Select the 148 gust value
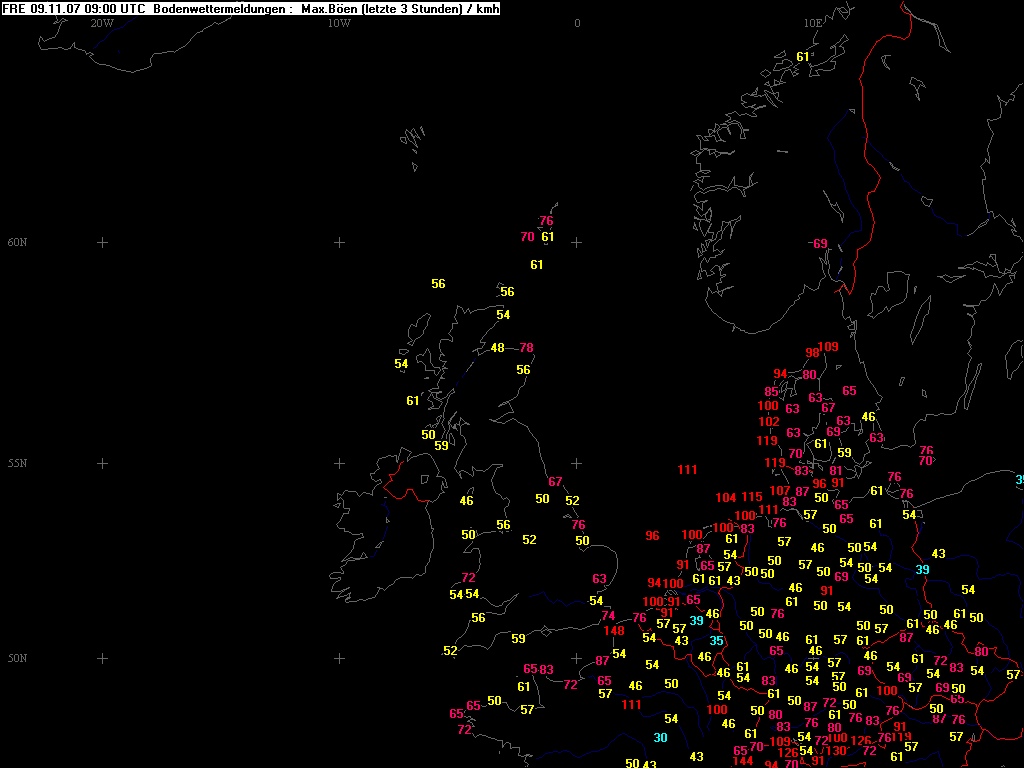The width and height of the screenshot is (1024, 768). click(614, 631)
